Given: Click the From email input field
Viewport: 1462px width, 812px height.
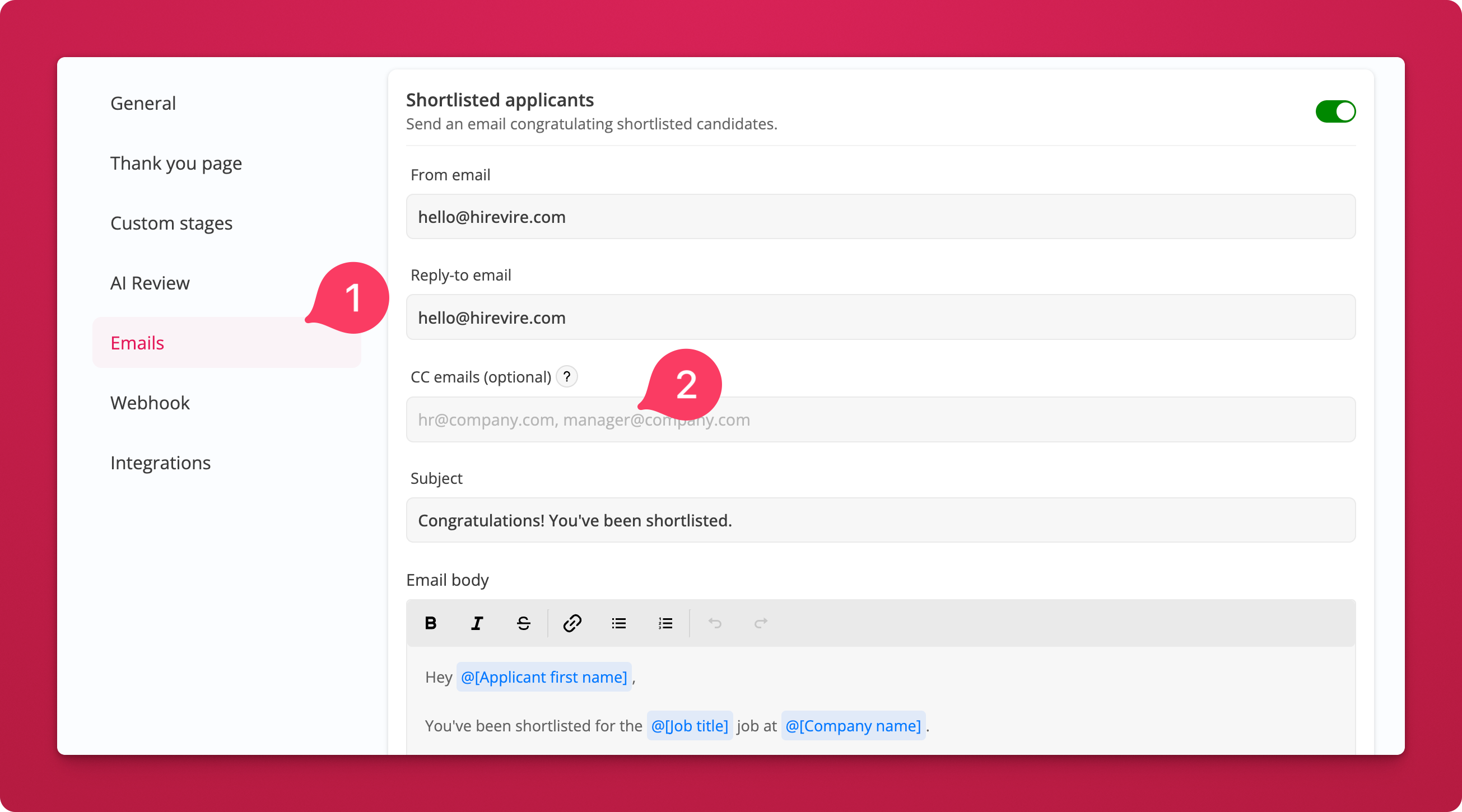Looking at the screenshot, I should 880,217.
